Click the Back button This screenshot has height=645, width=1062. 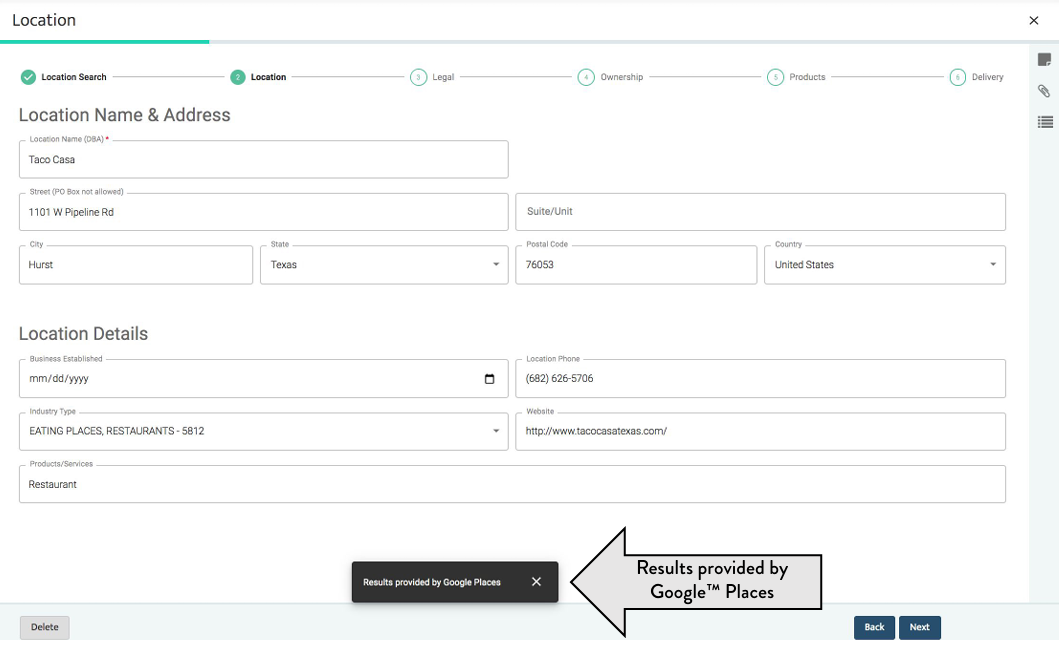[x=874, y=627]
